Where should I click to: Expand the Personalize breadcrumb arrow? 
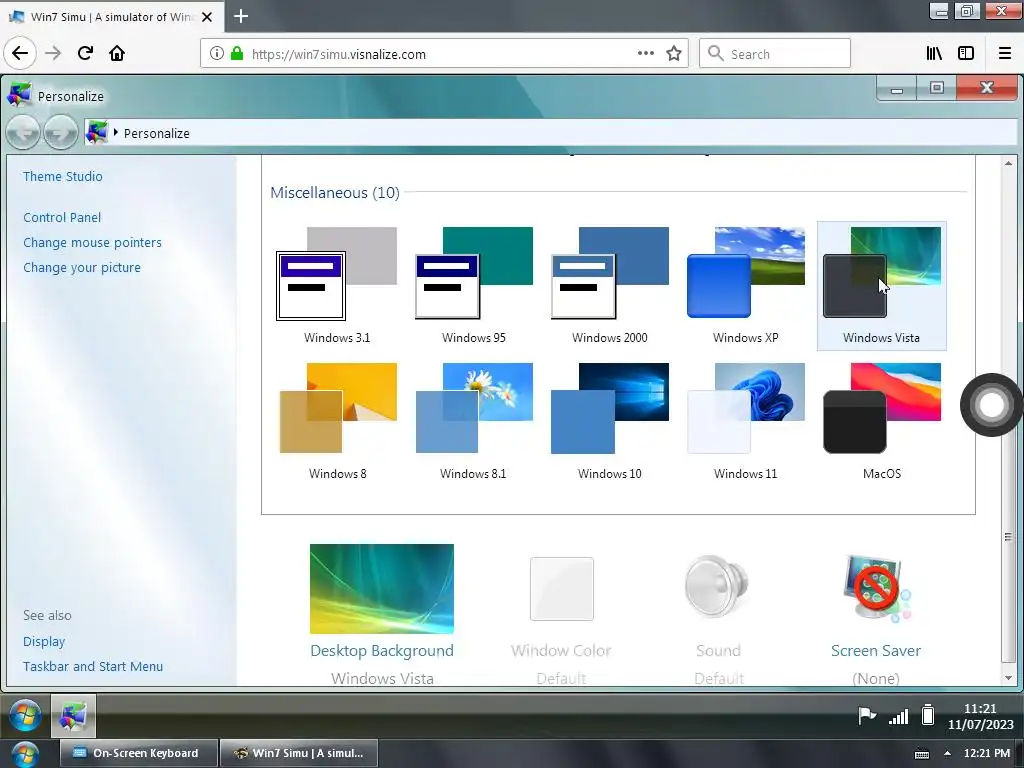pos(116,133)
